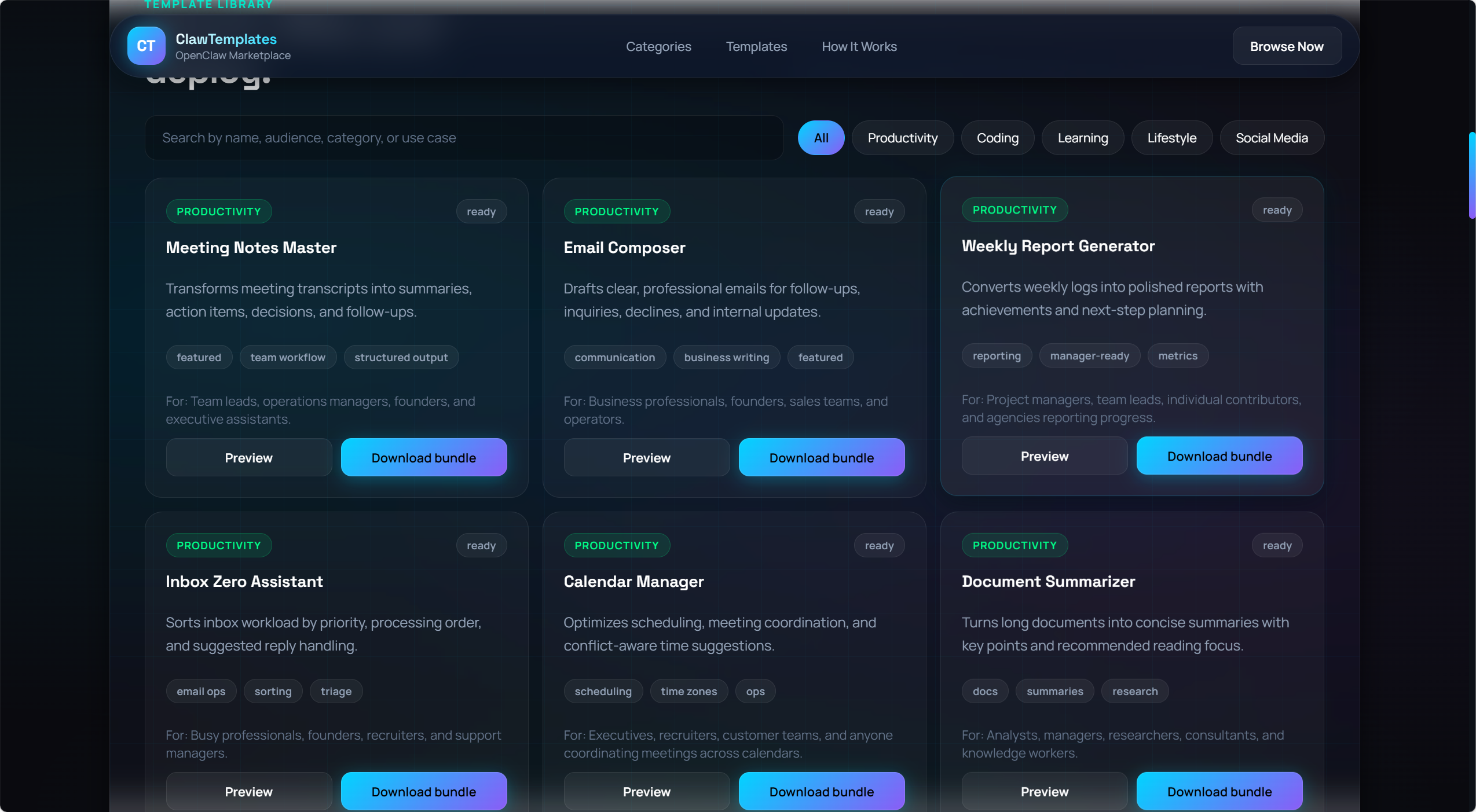Open the Templates nav link
This screenshot has width=1476, height=812.
coord(756,46)
